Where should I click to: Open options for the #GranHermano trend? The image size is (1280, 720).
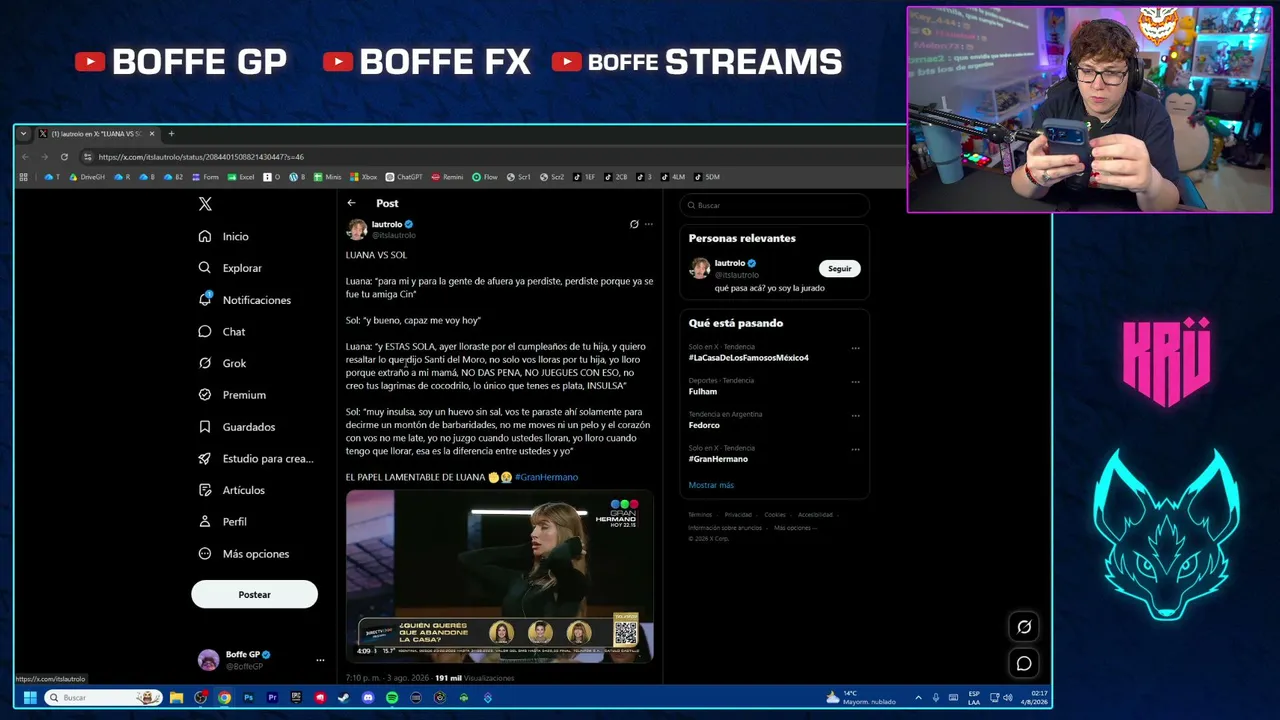855,450
